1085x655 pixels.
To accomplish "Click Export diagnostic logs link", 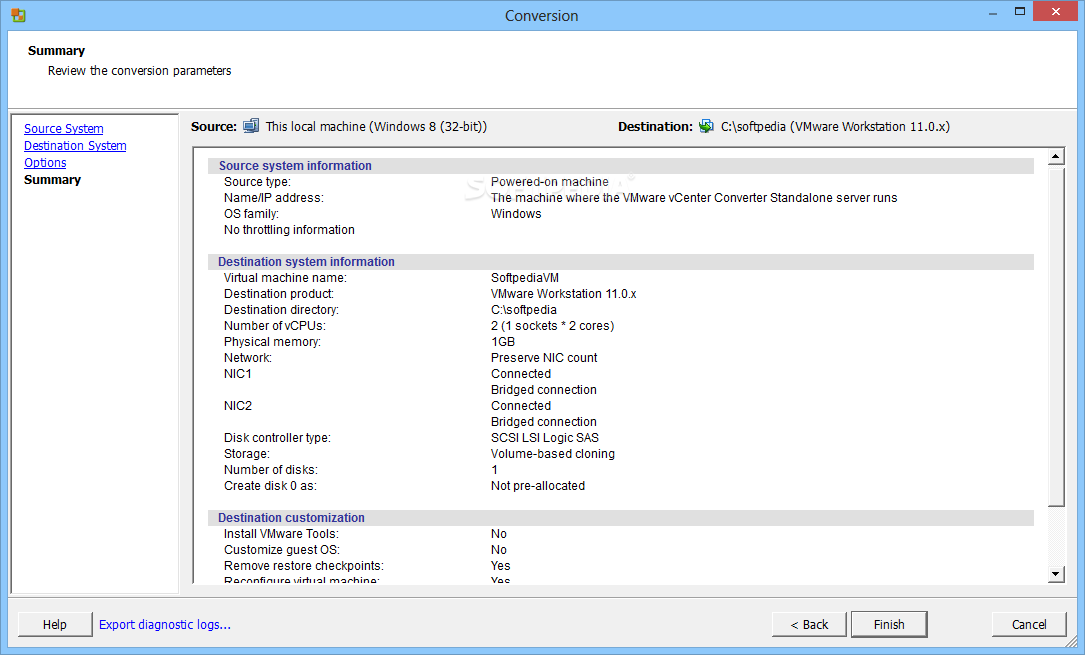I will click(165, 625).
